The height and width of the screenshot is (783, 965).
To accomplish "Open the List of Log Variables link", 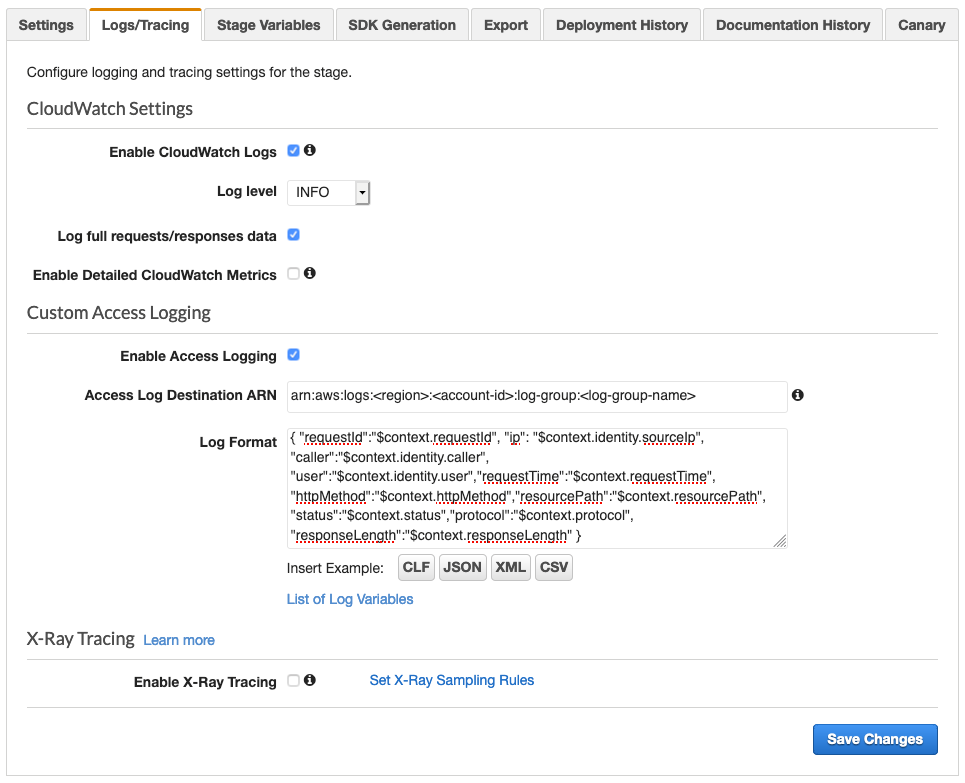I will [x=349, y=598].
